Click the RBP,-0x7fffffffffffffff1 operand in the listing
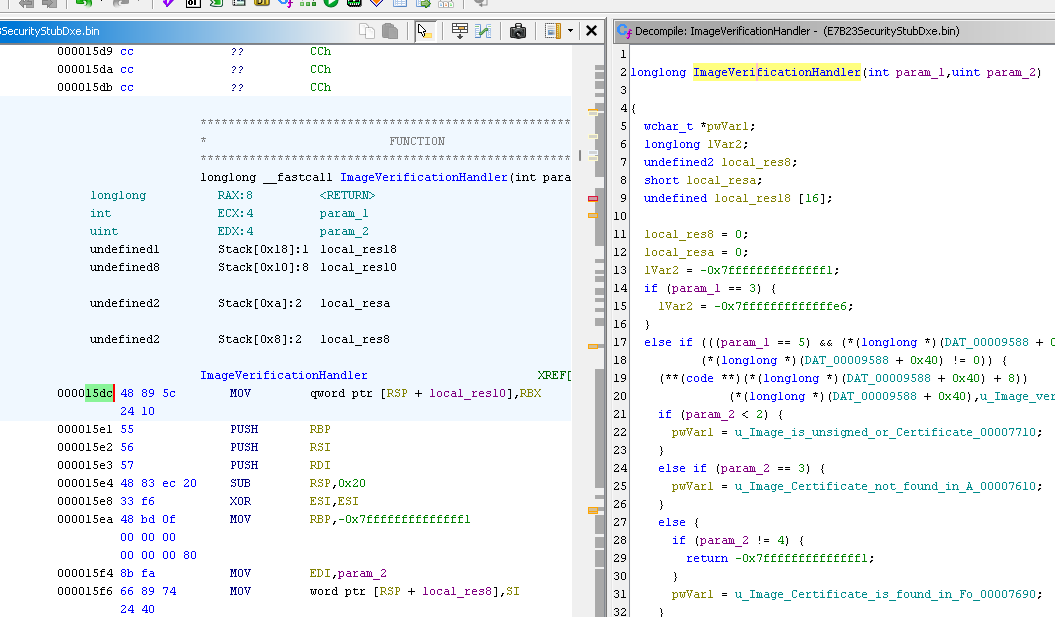1055x617 pixels. (x=390, y=519)
